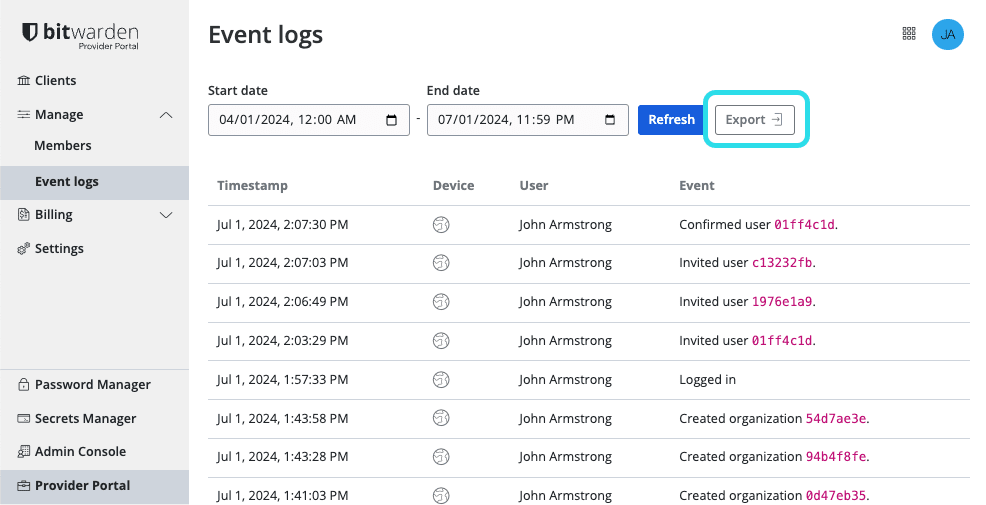Click device globe icon for 2:06:49 PM event

441,302
